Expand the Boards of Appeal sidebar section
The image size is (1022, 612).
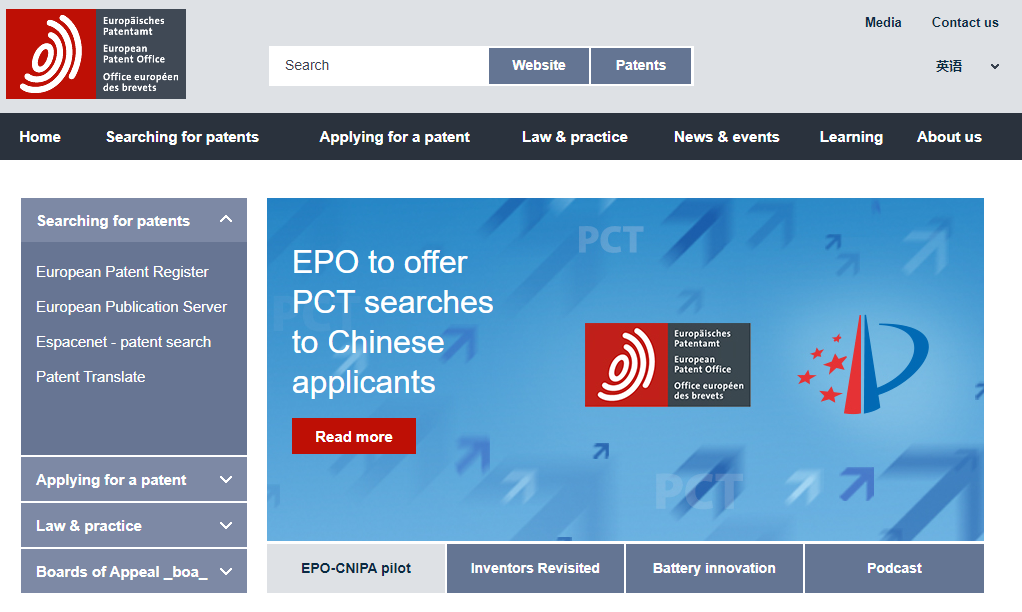coord(226,572)
